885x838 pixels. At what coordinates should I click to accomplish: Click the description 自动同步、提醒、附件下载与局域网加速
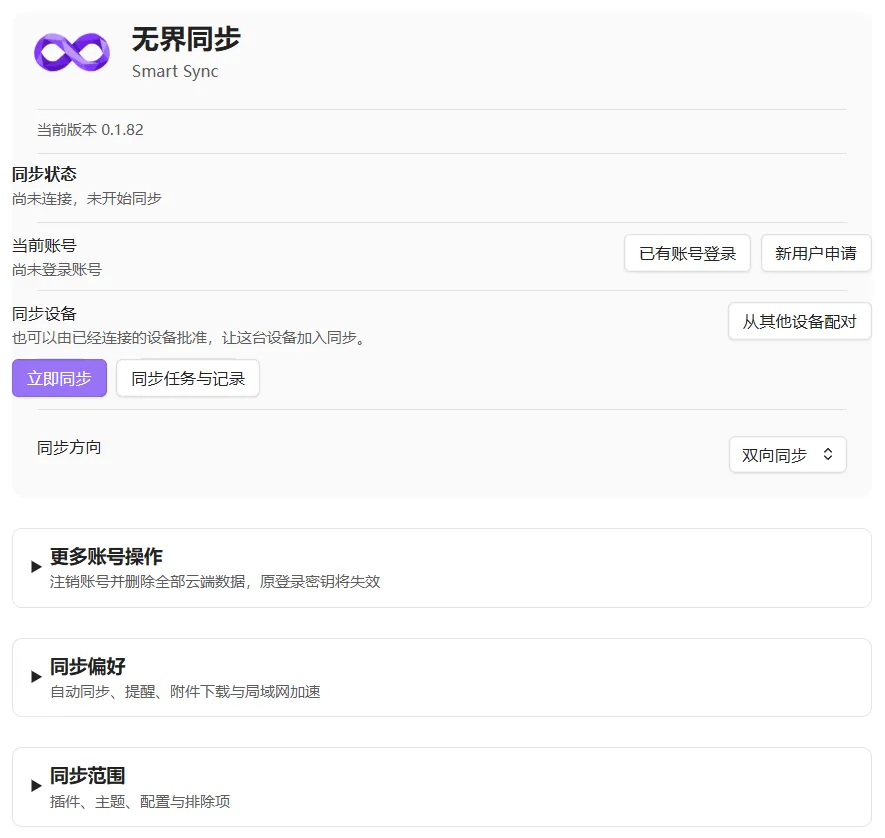coord(185,692)
